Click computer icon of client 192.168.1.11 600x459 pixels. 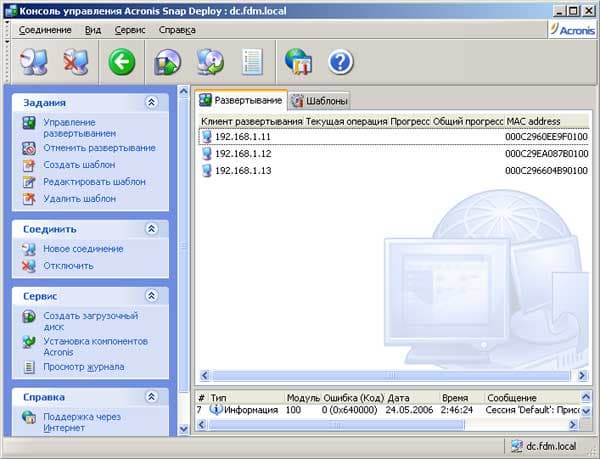[207, 137]
